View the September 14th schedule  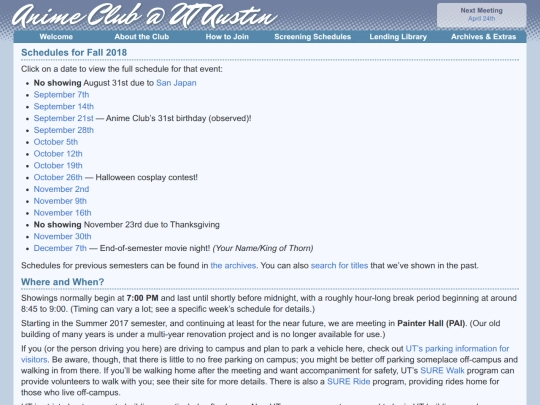64,106
